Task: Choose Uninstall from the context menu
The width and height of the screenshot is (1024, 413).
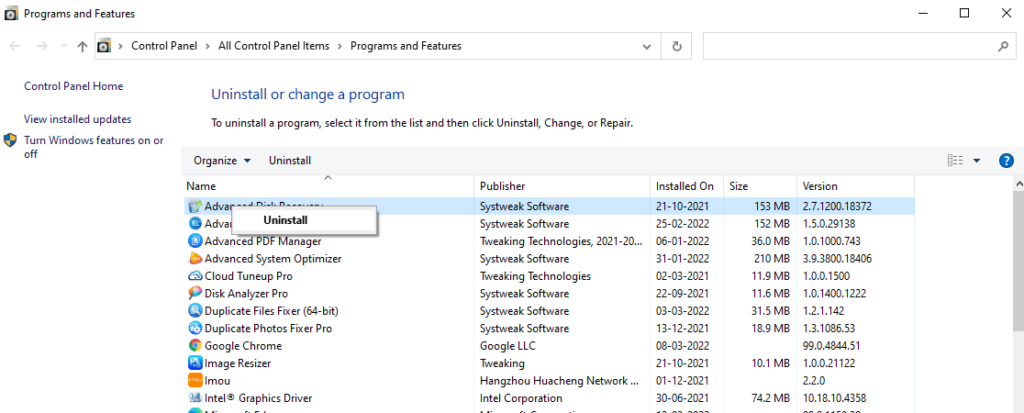Action: coord(304,220)
